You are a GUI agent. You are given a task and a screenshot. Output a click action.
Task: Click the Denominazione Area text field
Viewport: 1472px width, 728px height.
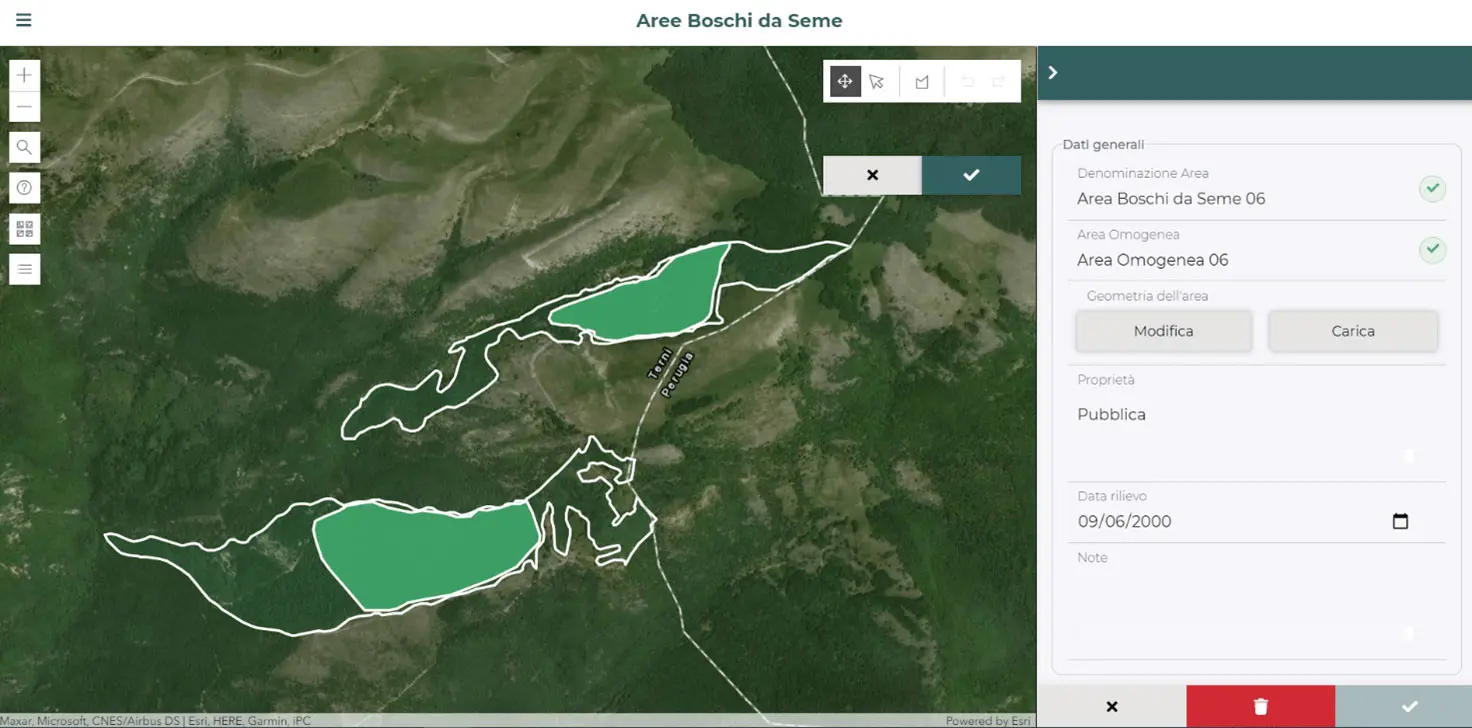click(1240, 199)
